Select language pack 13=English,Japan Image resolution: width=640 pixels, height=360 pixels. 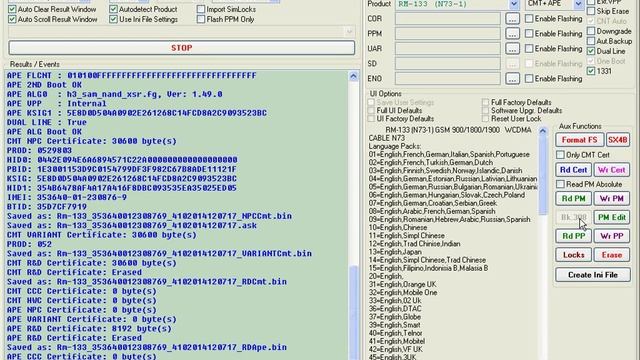click(395, 252)
